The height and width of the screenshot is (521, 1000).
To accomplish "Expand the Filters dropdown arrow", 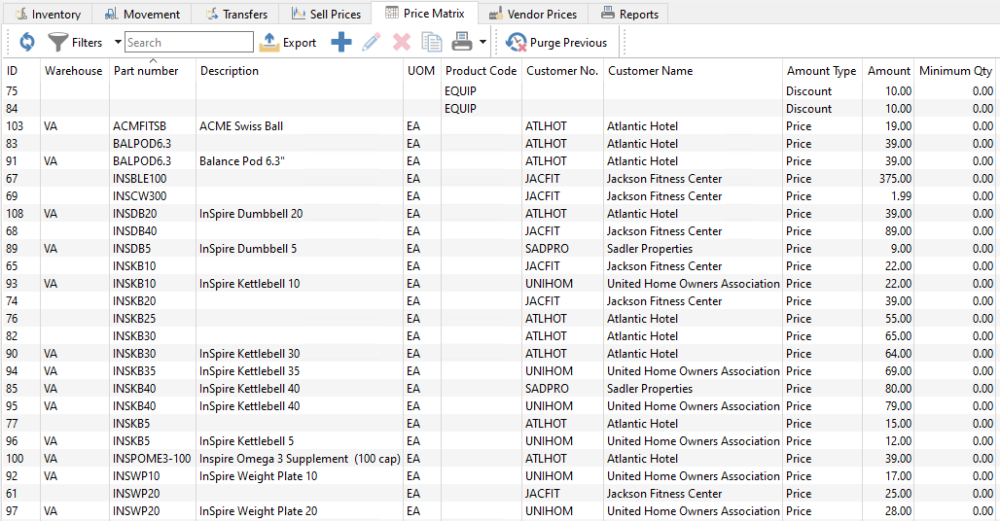I will [117, 43].
